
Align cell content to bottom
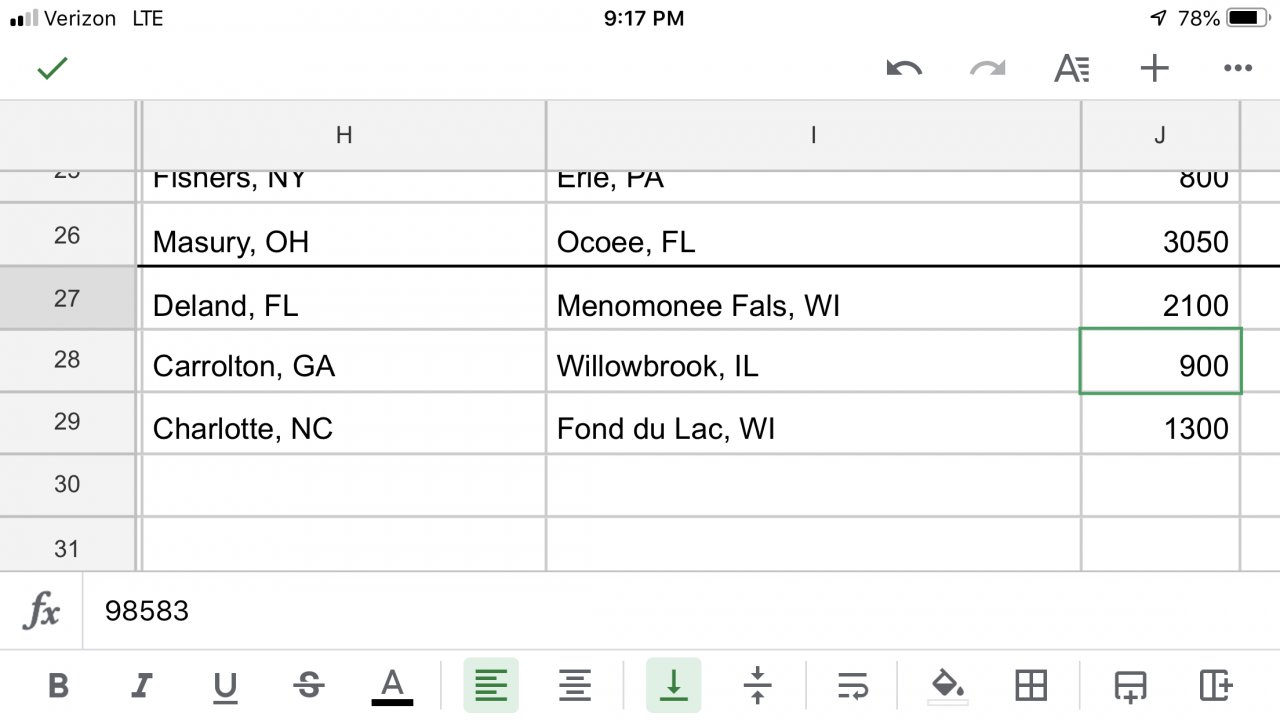pyautogui.click(x=673, y=686)
